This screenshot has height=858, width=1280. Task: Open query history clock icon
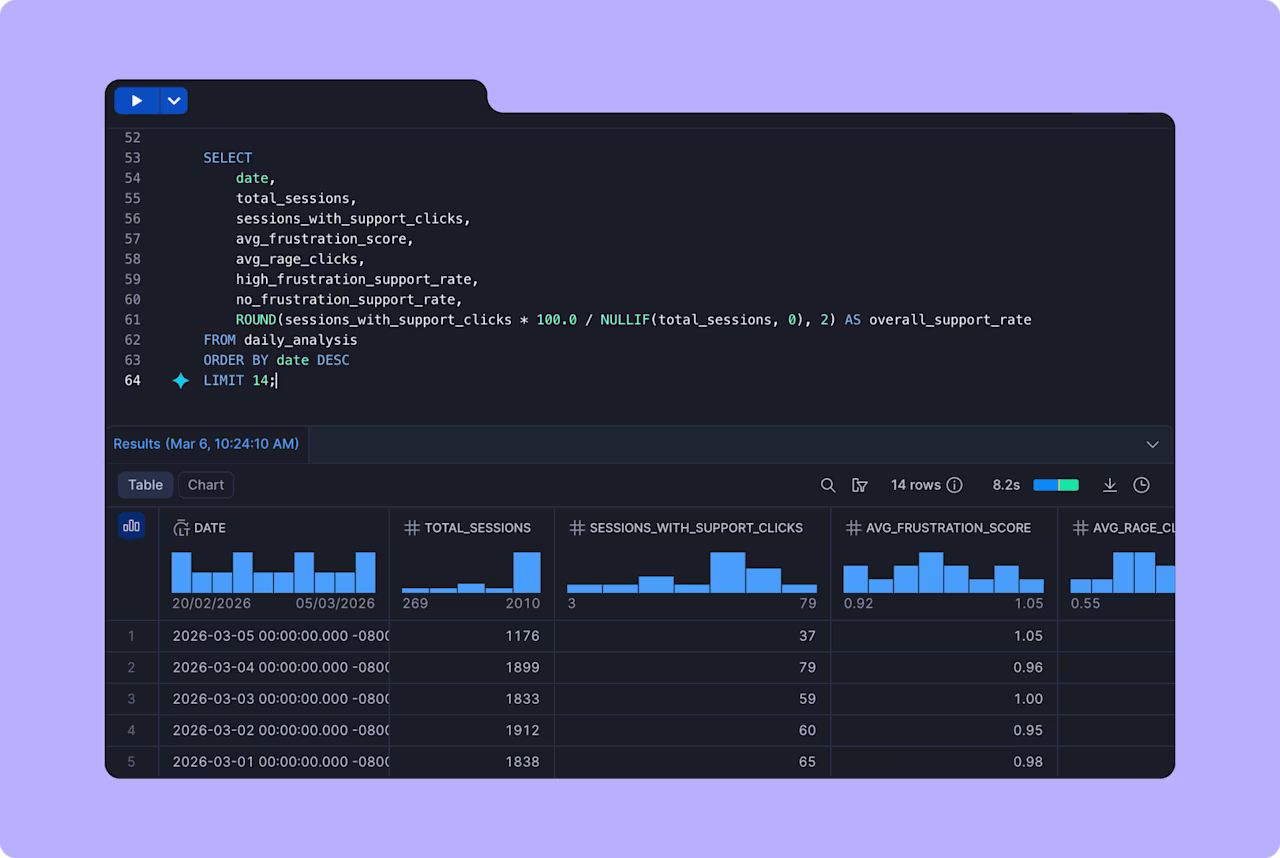tap(1141, 485)
